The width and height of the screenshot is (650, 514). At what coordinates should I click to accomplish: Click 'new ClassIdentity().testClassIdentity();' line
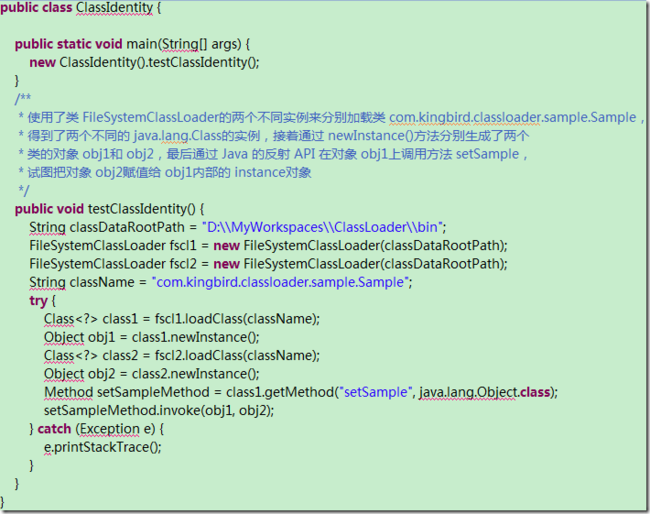144,63
